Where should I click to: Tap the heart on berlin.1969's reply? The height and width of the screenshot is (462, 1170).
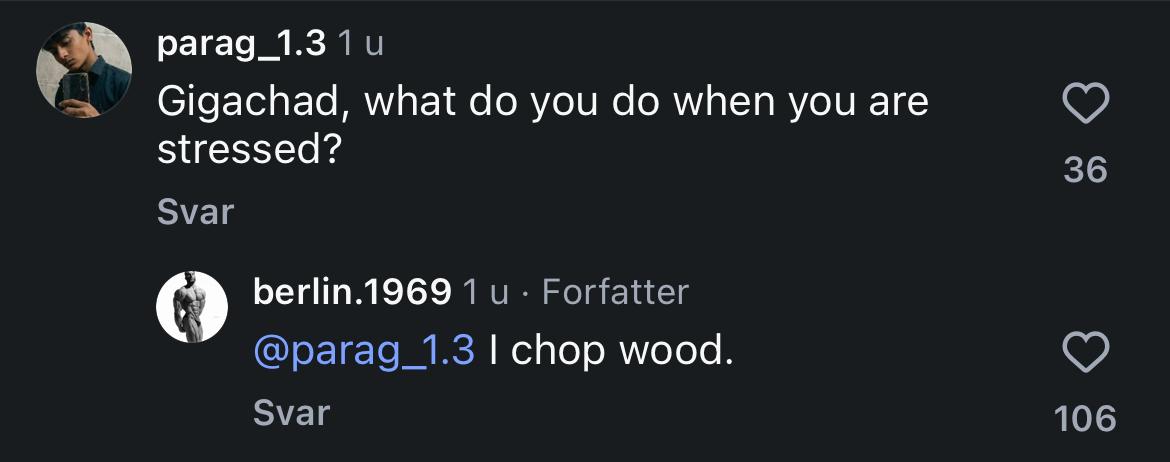tap(1085, 352)
